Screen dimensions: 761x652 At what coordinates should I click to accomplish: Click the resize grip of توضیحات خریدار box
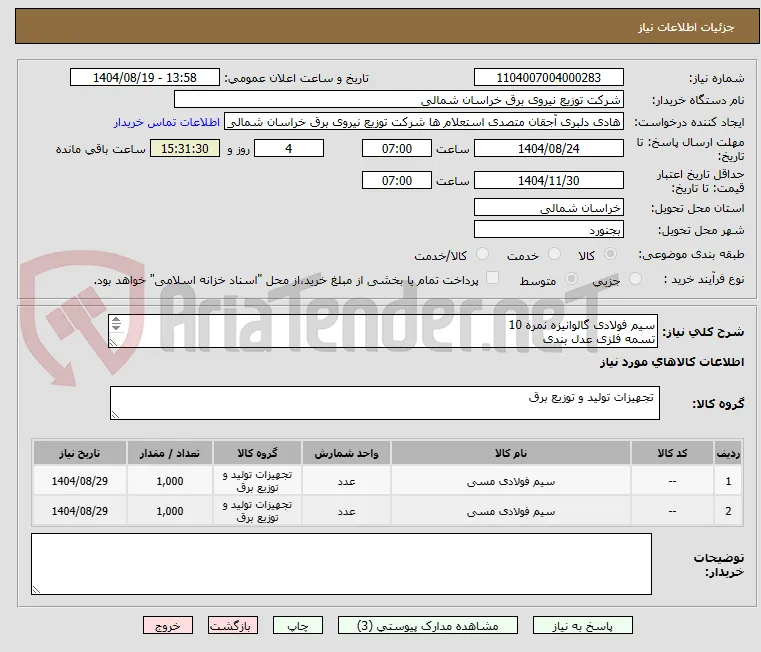click(x=36, y=590)
